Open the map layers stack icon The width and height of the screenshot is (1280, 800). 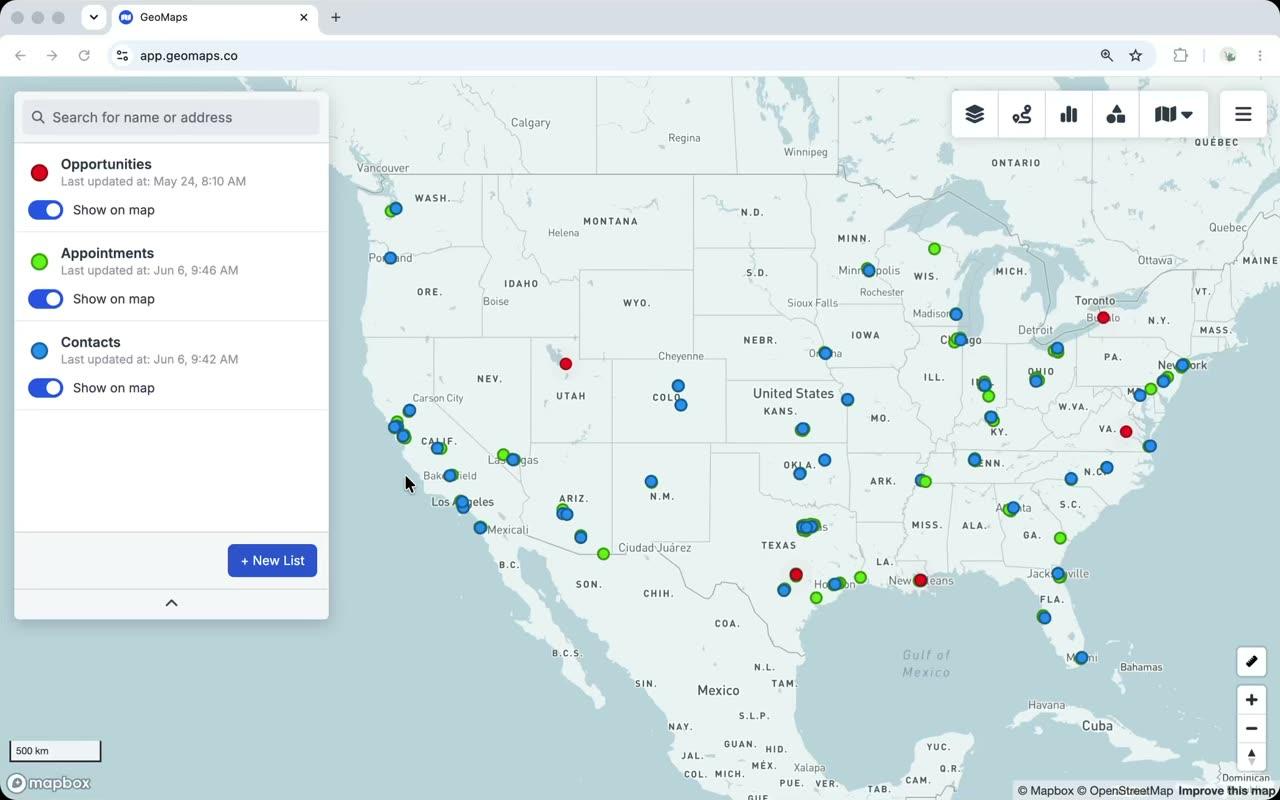coord(975,115)
